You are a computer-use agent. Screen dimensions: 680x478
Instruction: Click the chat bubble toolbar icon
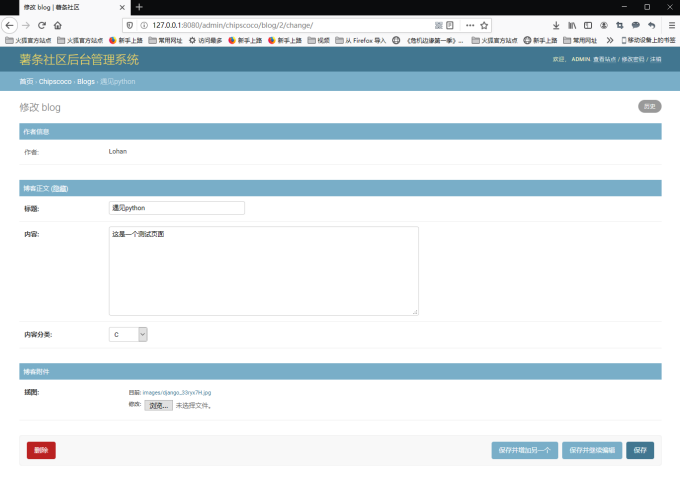point(636,26)
